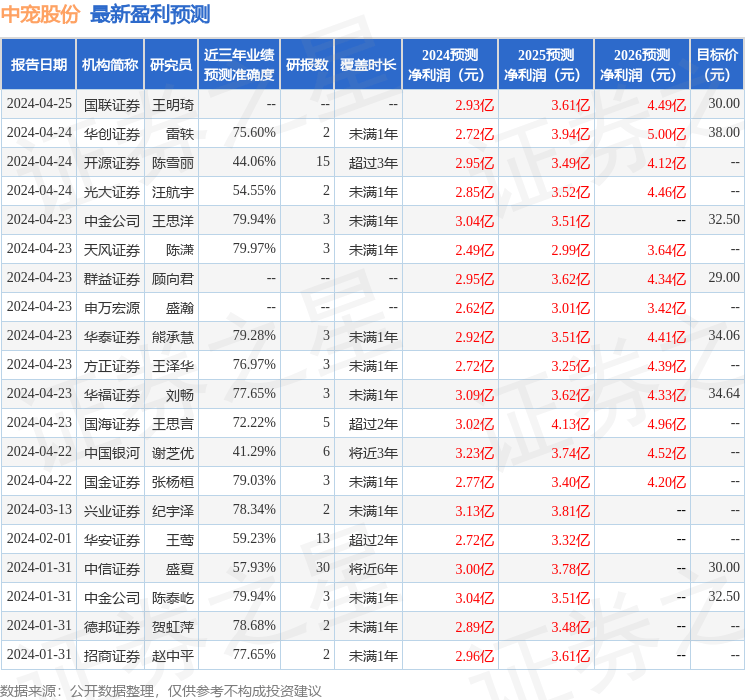Image resolution: width=745 pixels, height=700 pixels.
Task: Click the 华创证券 institution cell
Action: (112, 134)
